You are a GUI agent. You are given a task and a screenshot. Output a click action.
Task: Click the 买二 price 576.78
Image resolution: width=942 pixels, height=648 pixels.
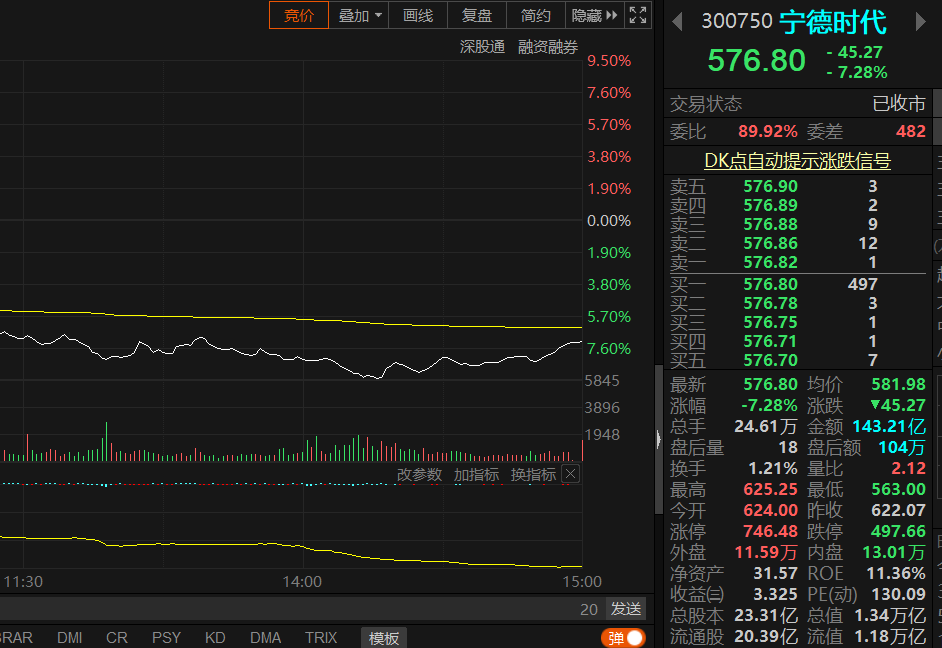770,303
